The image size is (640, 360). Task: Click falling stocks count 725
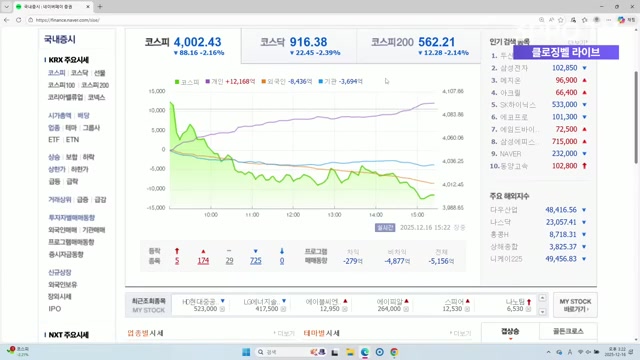(x=256, y=260)
